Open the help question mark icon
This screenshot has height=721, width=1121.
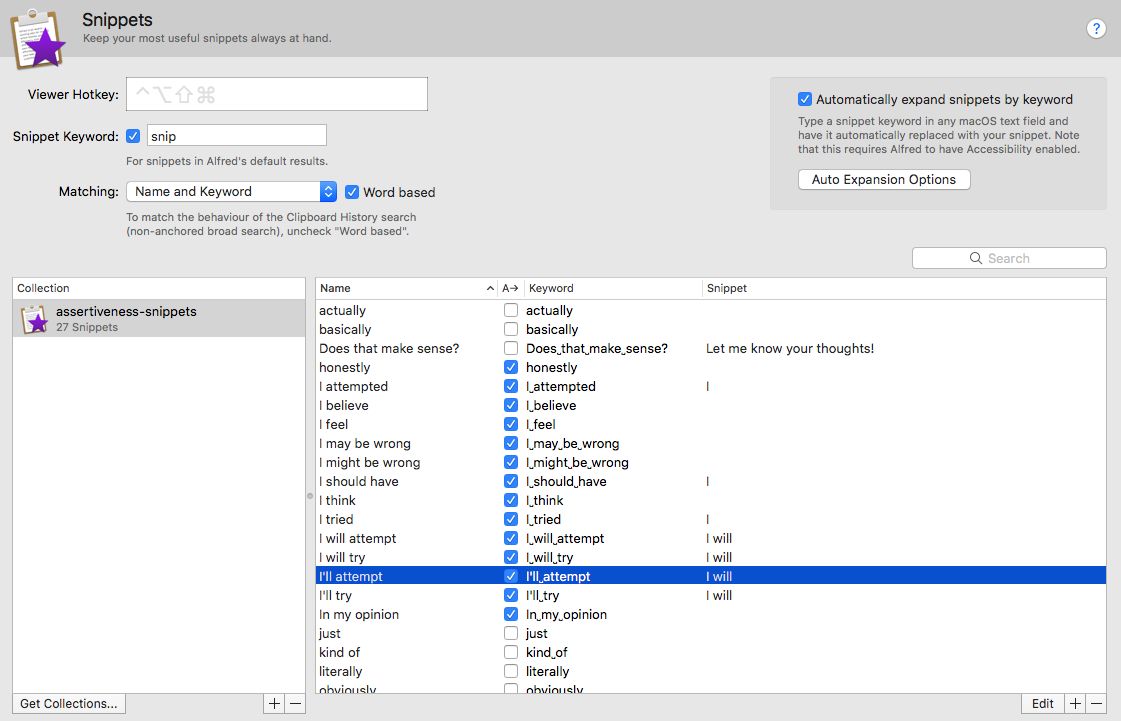coord(1095,29)
